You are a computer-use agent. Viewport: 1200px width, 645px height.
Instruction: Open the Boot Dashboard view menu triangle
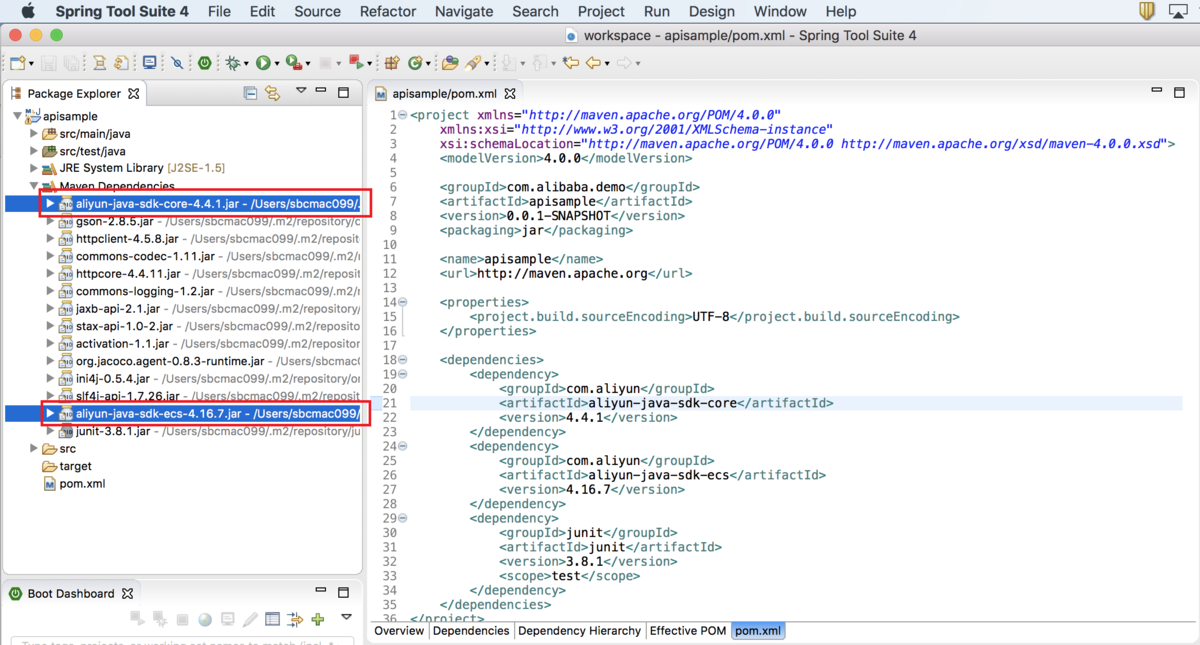pos(346,618)
